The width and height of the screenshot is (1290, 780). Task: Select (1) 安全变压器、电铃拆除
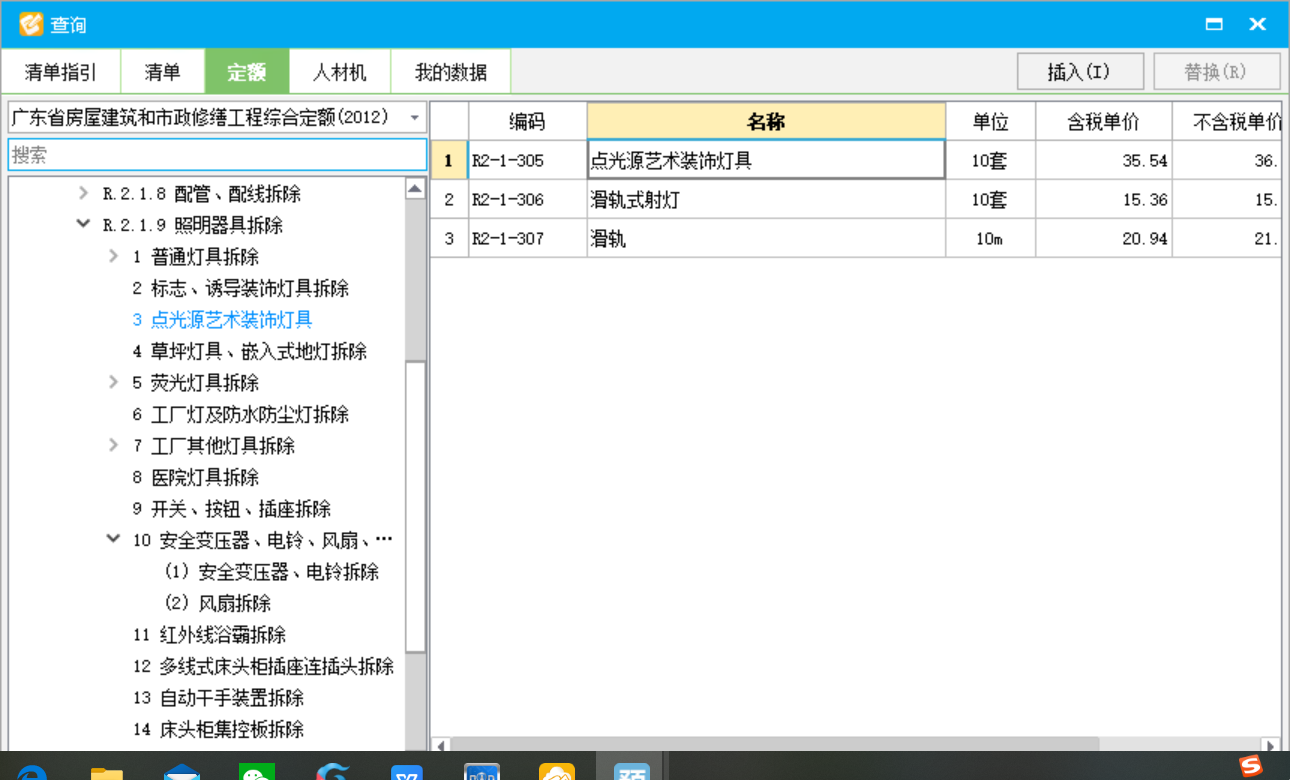271,572
